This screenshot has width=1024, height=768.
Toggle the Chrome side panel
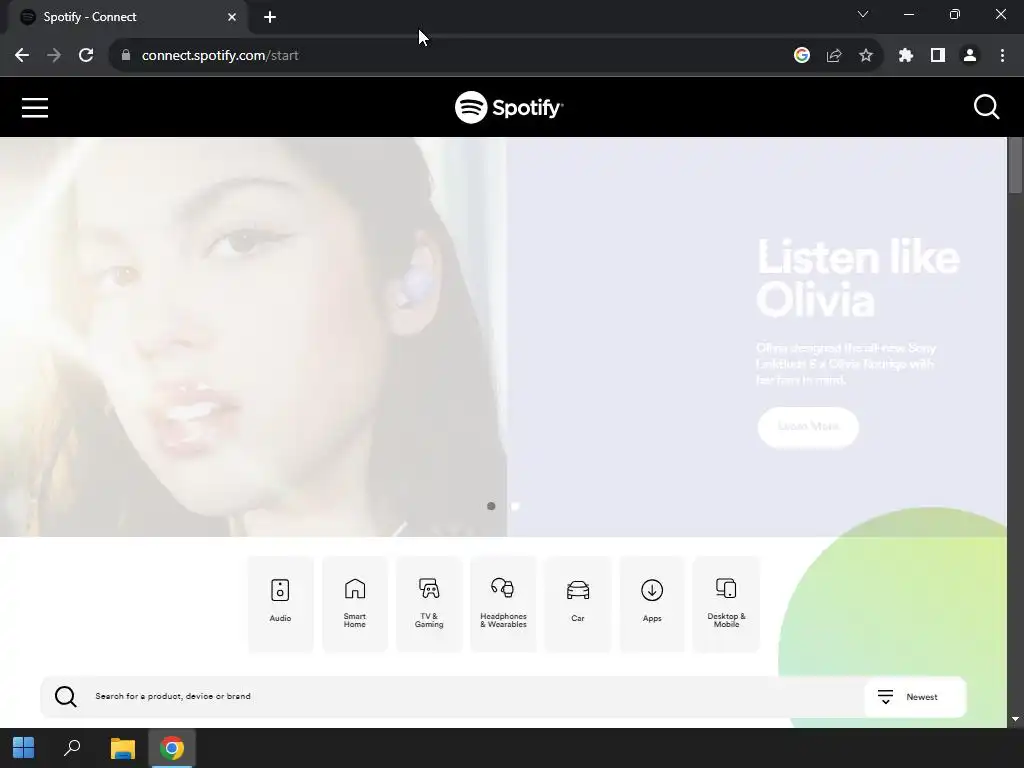click(x=938, y=56)
